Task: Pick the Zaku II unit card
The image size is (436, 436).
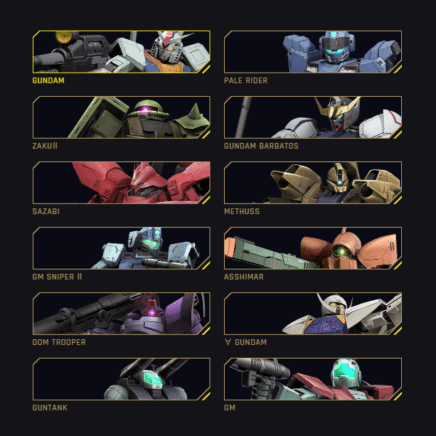Action: (121, 117)
